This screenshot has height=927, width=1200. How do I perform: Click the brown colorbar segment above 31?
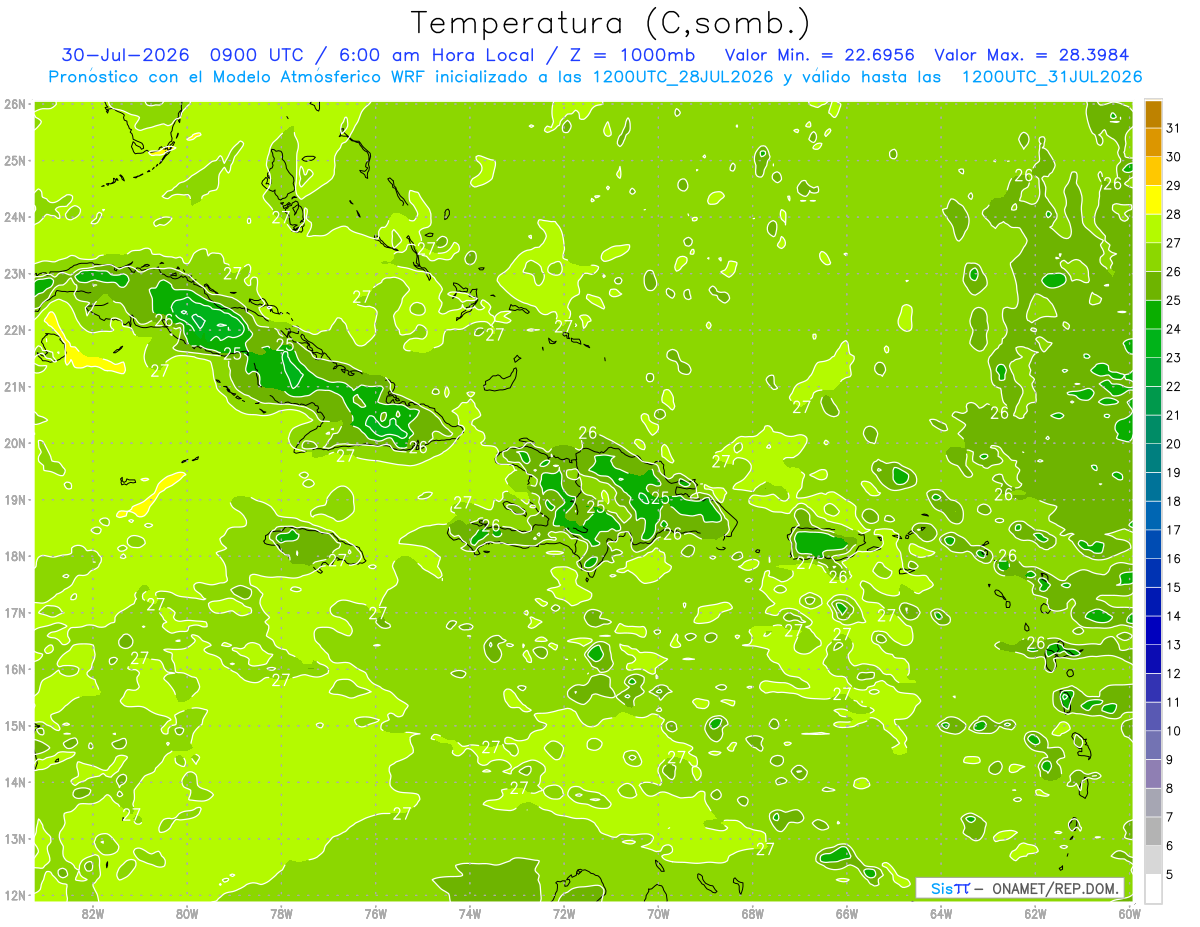coord(1153,114)
